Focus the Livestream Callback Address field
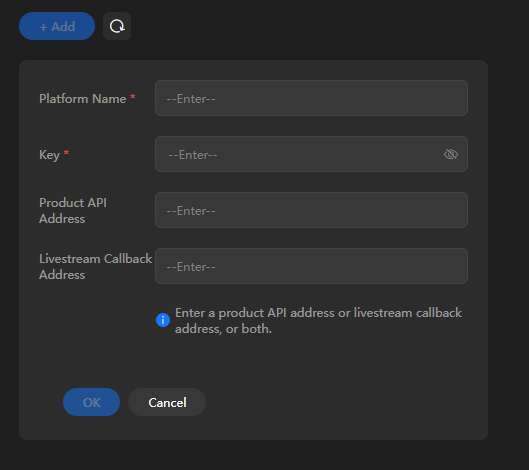529x470 pixels. pos(311,266)
